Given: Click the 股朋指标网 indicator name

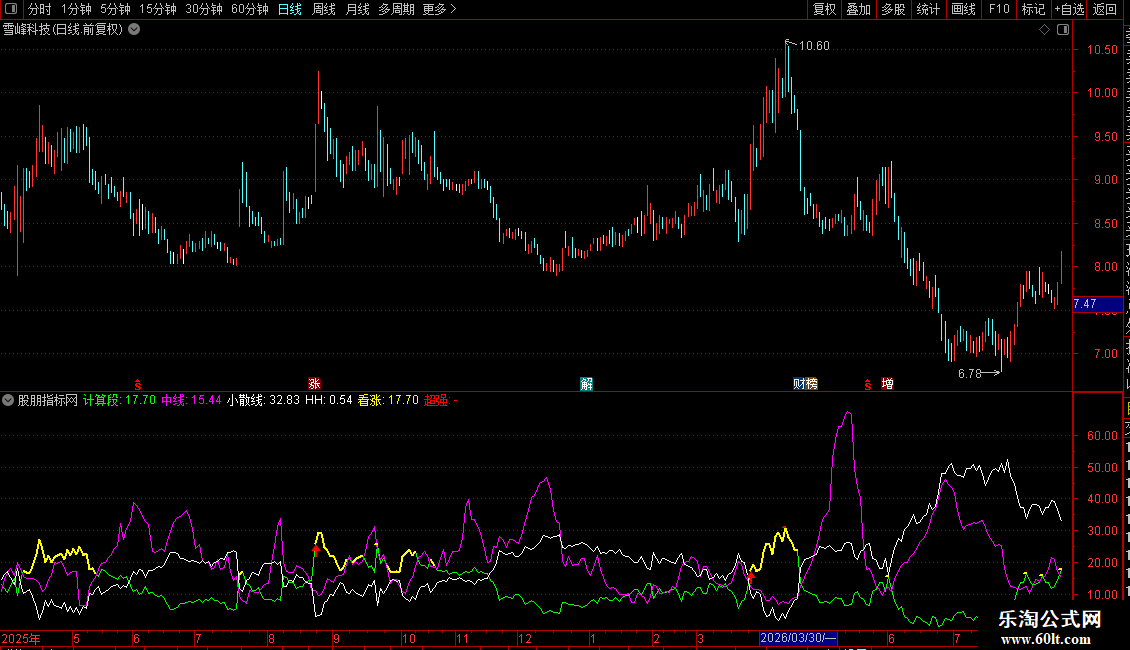Looking at the screenshot, I should [48, 400].
